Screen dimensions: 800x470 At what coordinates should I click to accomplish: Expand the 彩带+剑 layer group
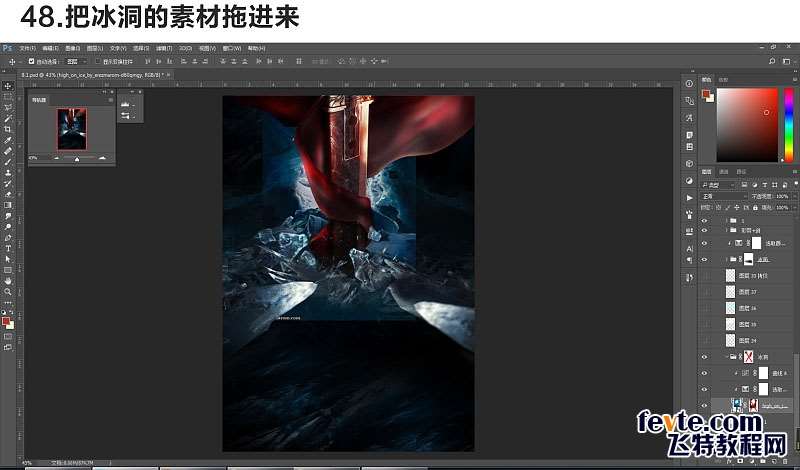point(726,230)
